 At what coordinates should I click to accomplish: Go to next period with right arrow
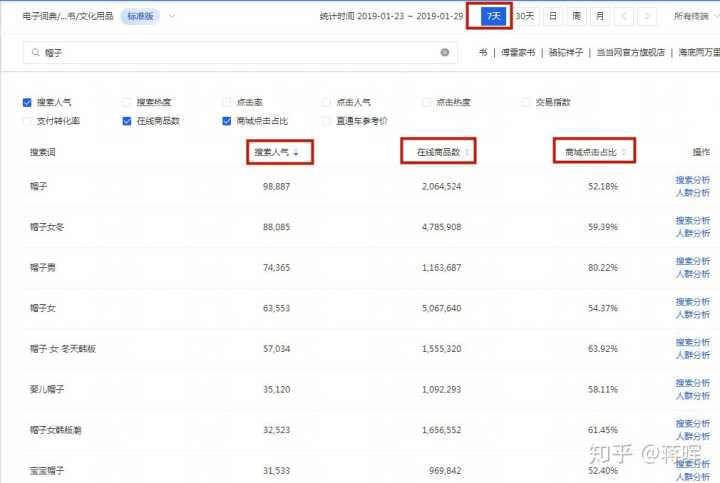click(x=648, y=16)
